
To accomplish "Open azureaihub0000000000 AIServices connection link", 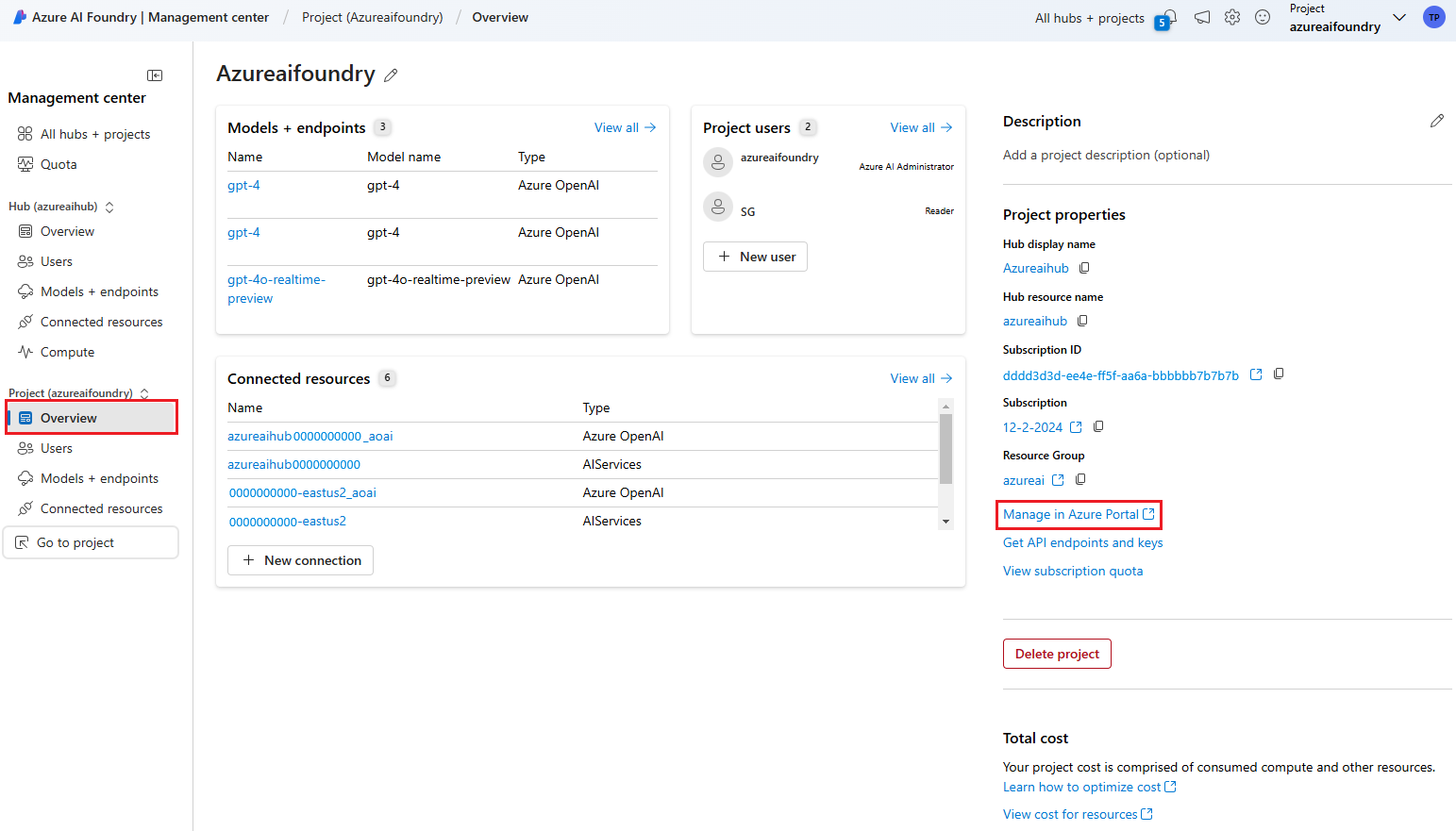I will click(x=293, y=464).
